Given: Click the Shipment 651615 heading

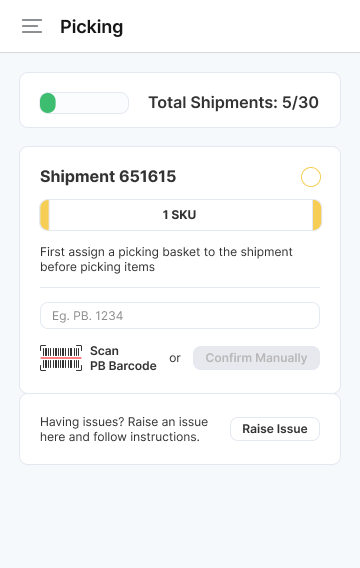Looking at the screenshot, I should [x=108, y=177].
